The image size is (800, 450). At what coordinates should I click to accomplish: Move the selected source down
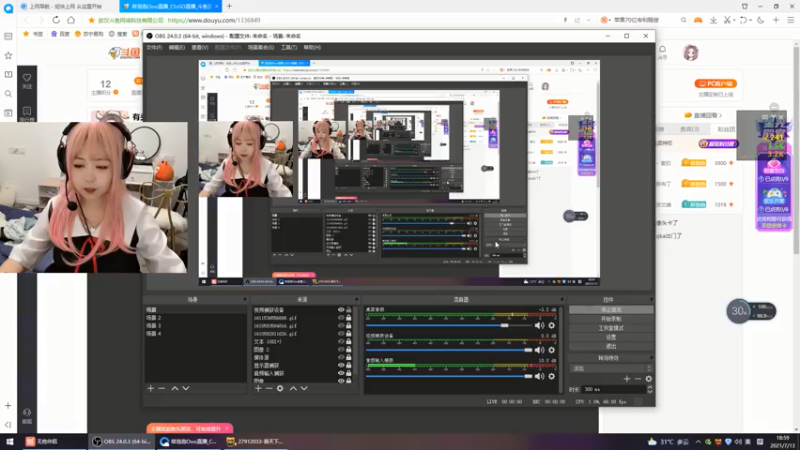[x=304, y=388]
